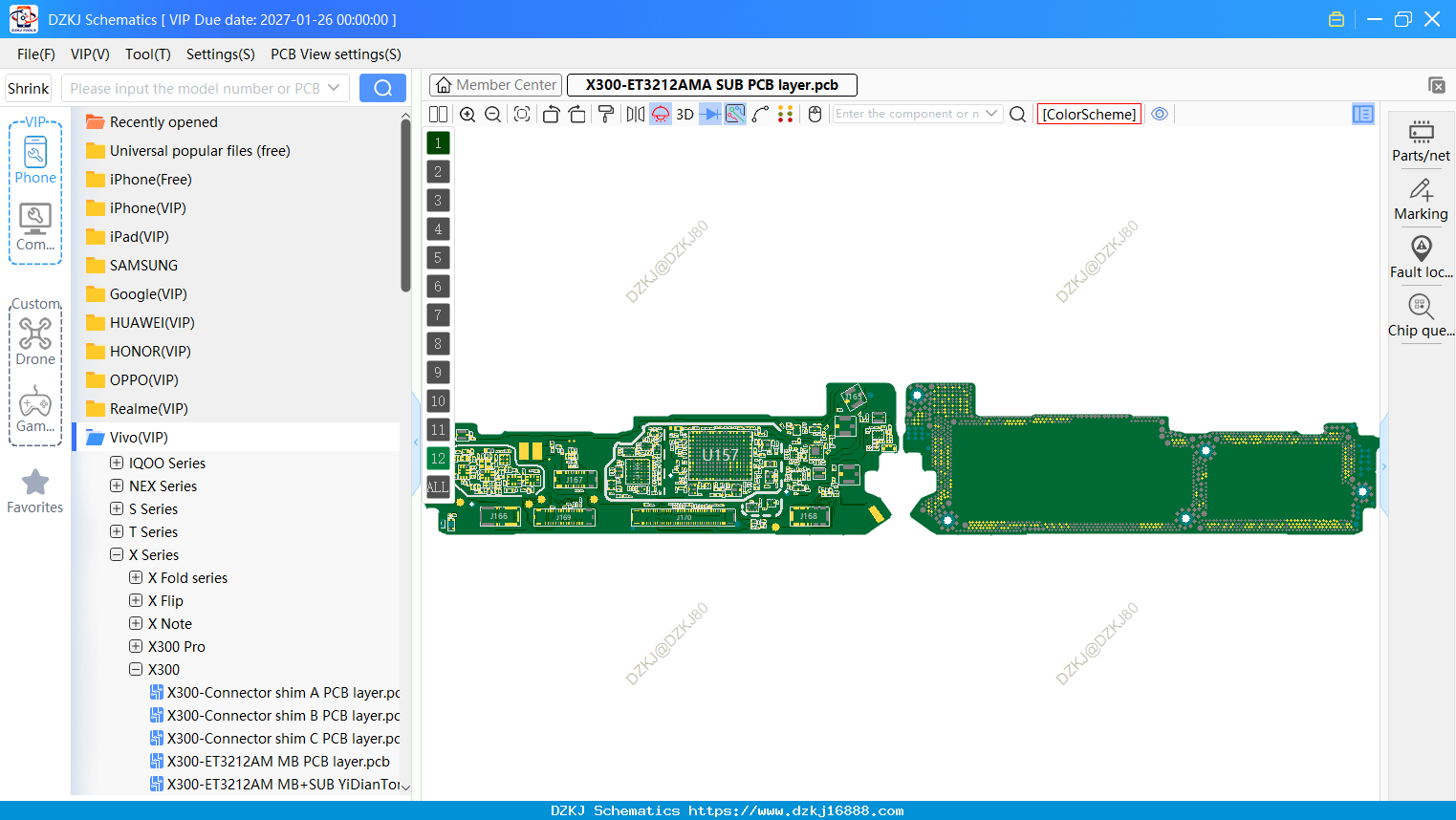Select the Drone category icon
This screenshot has height=820, width=1456.
coord(35,342)
